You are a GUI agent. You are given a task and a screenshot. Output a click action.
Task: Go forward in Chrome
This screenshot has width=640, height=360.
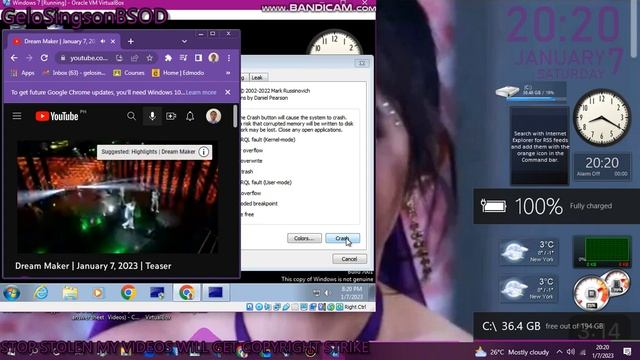[x=29, y=58]
